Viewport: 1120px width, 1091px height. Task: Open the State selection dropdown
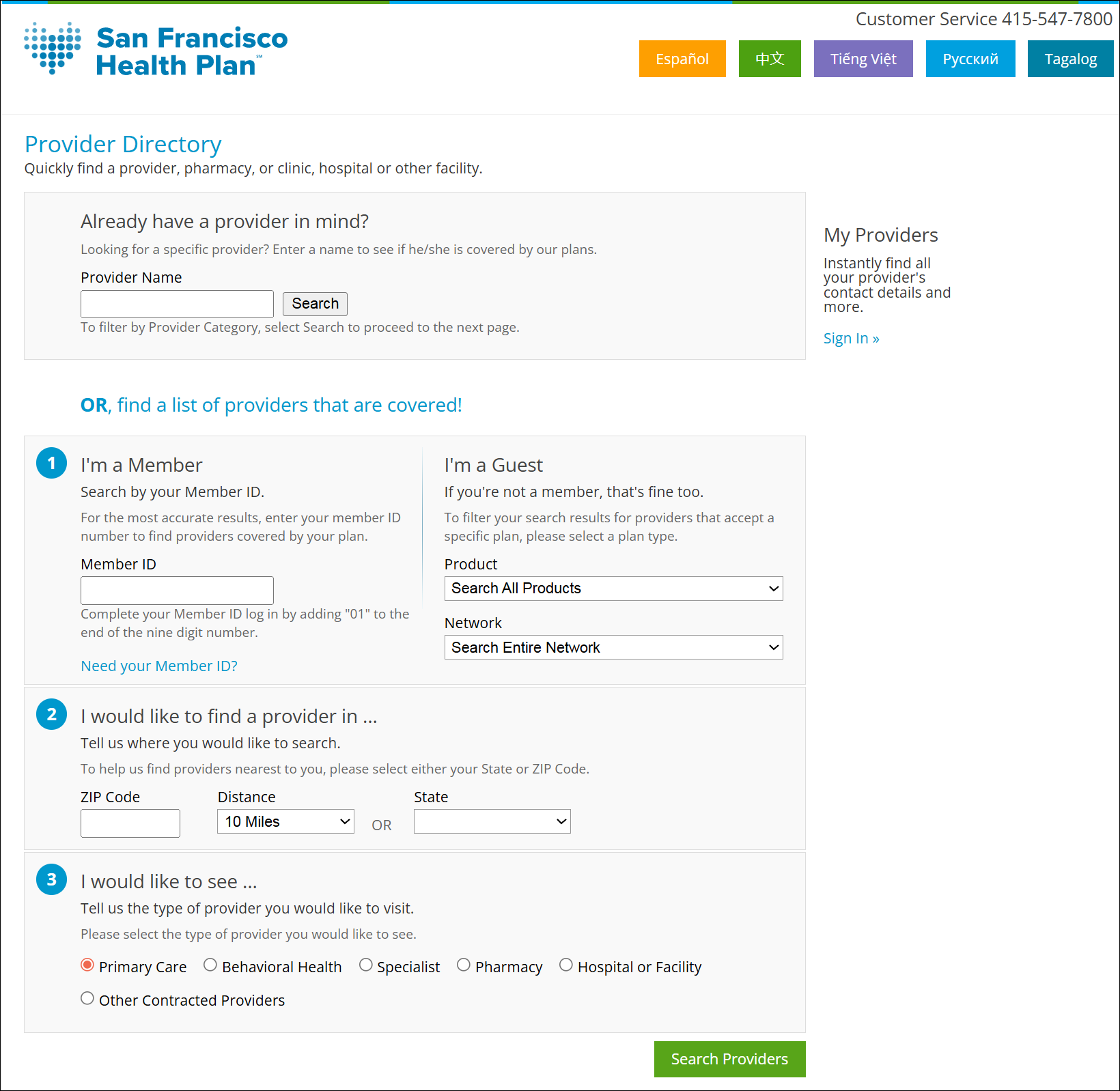(492, 821)
